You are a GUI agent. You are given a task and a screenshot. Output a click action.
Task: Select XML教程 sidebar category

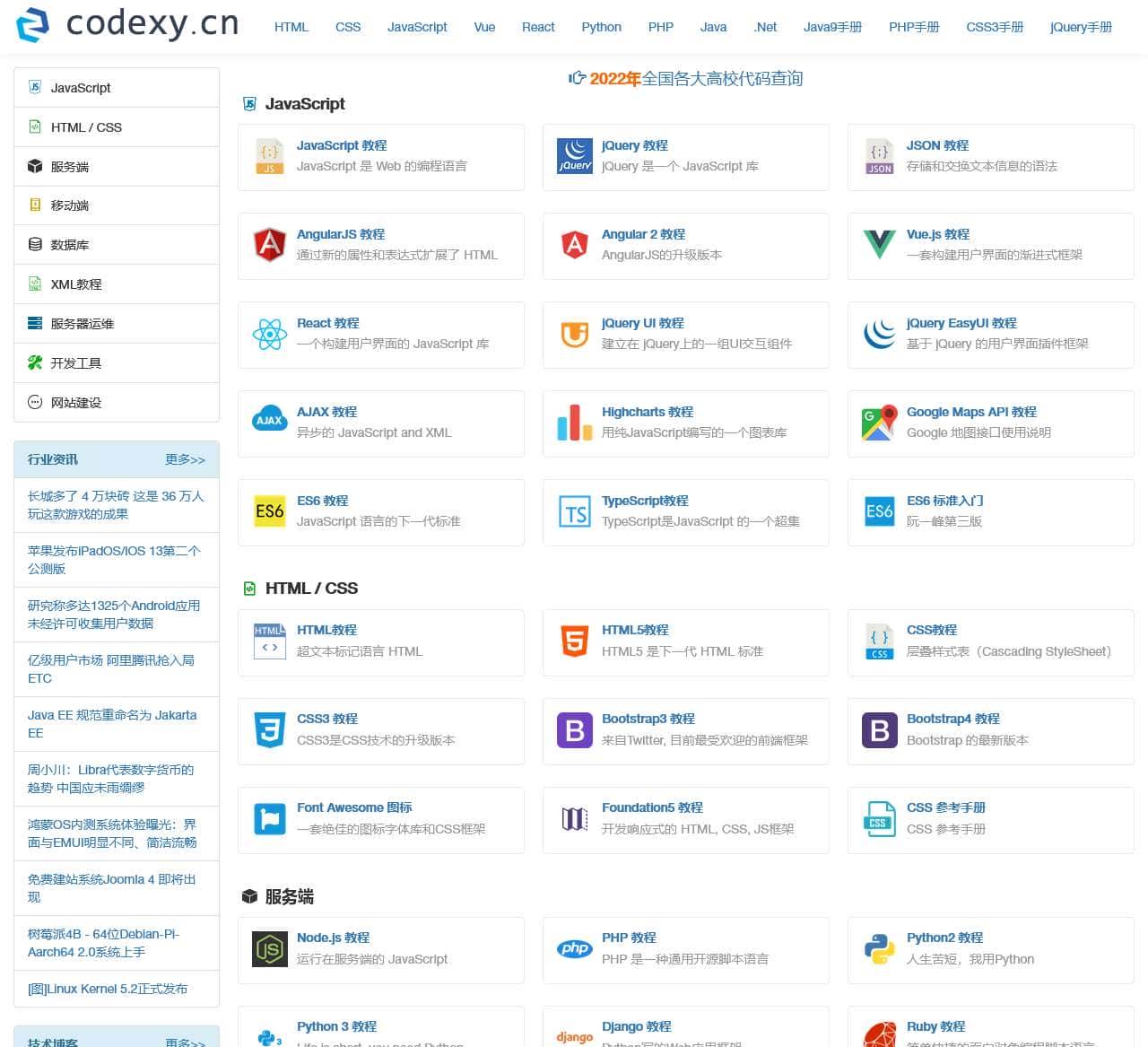[117, 284]
